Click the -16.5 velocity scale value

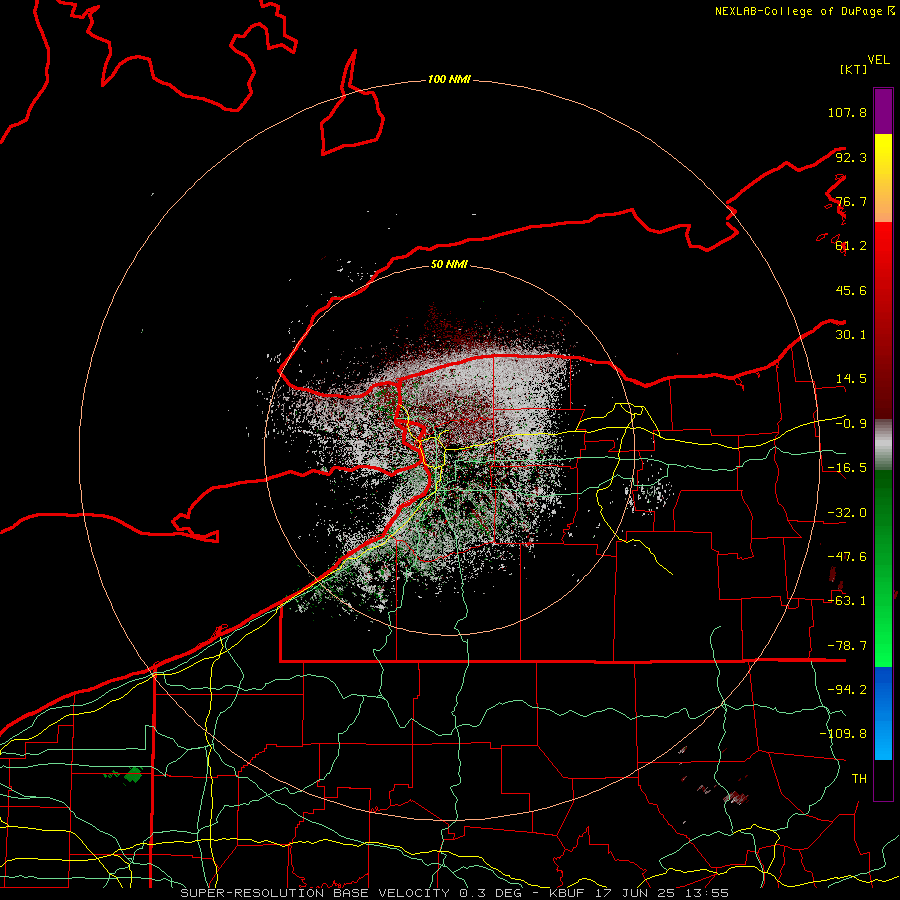847,468
